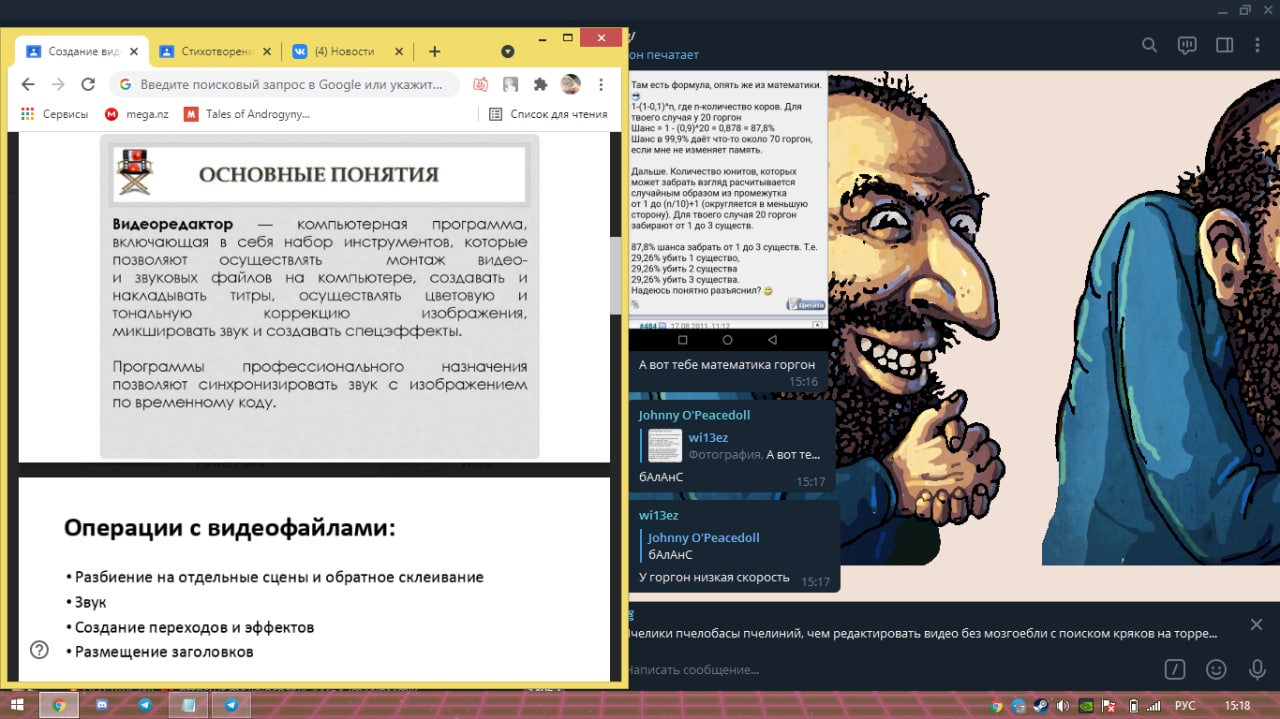
Task: Close the VK "Новости" tab
Action: pyautogui.click(x=399, y=51)
